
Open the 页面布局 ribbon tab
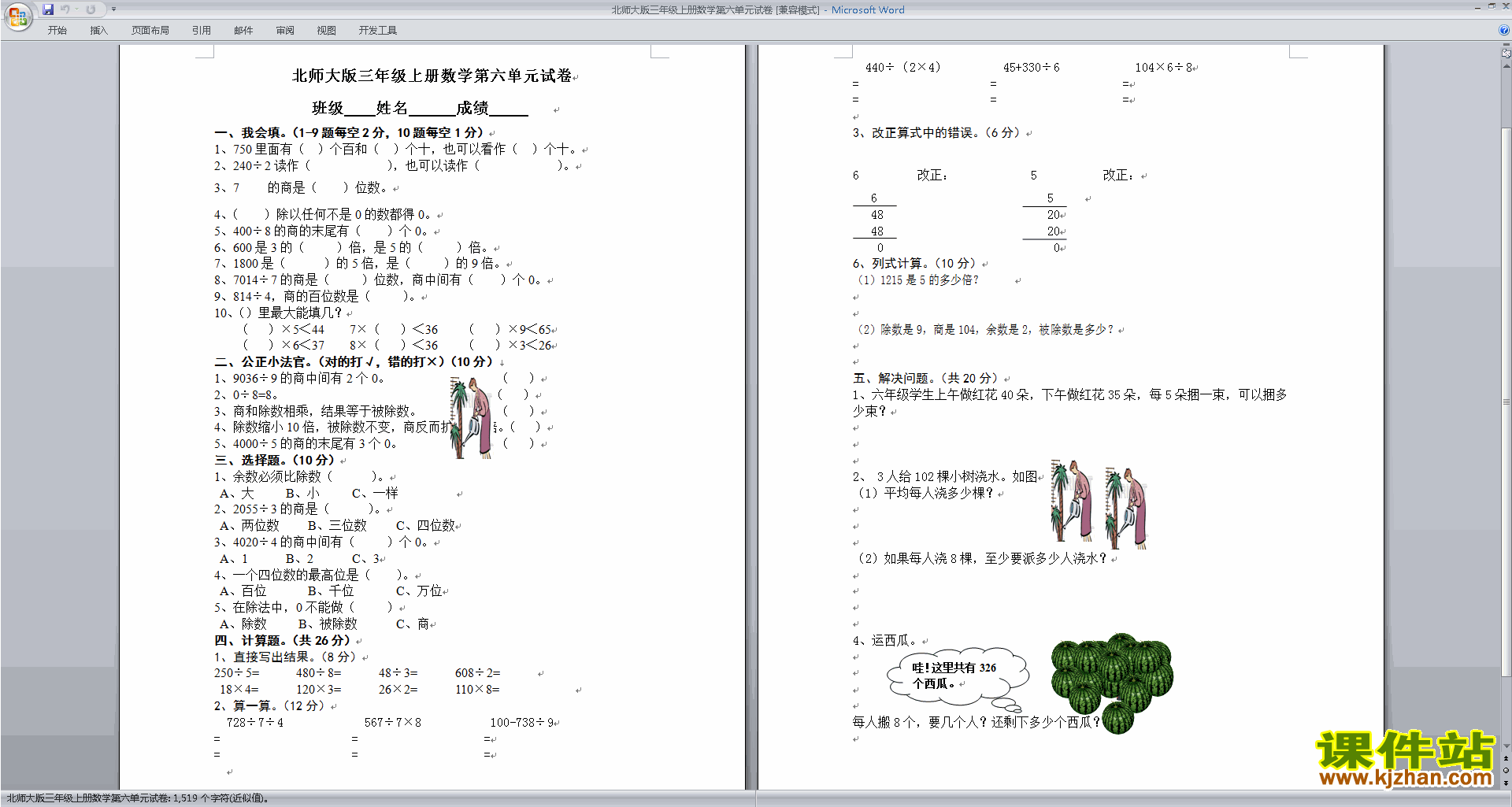click(x=150, y=31)
